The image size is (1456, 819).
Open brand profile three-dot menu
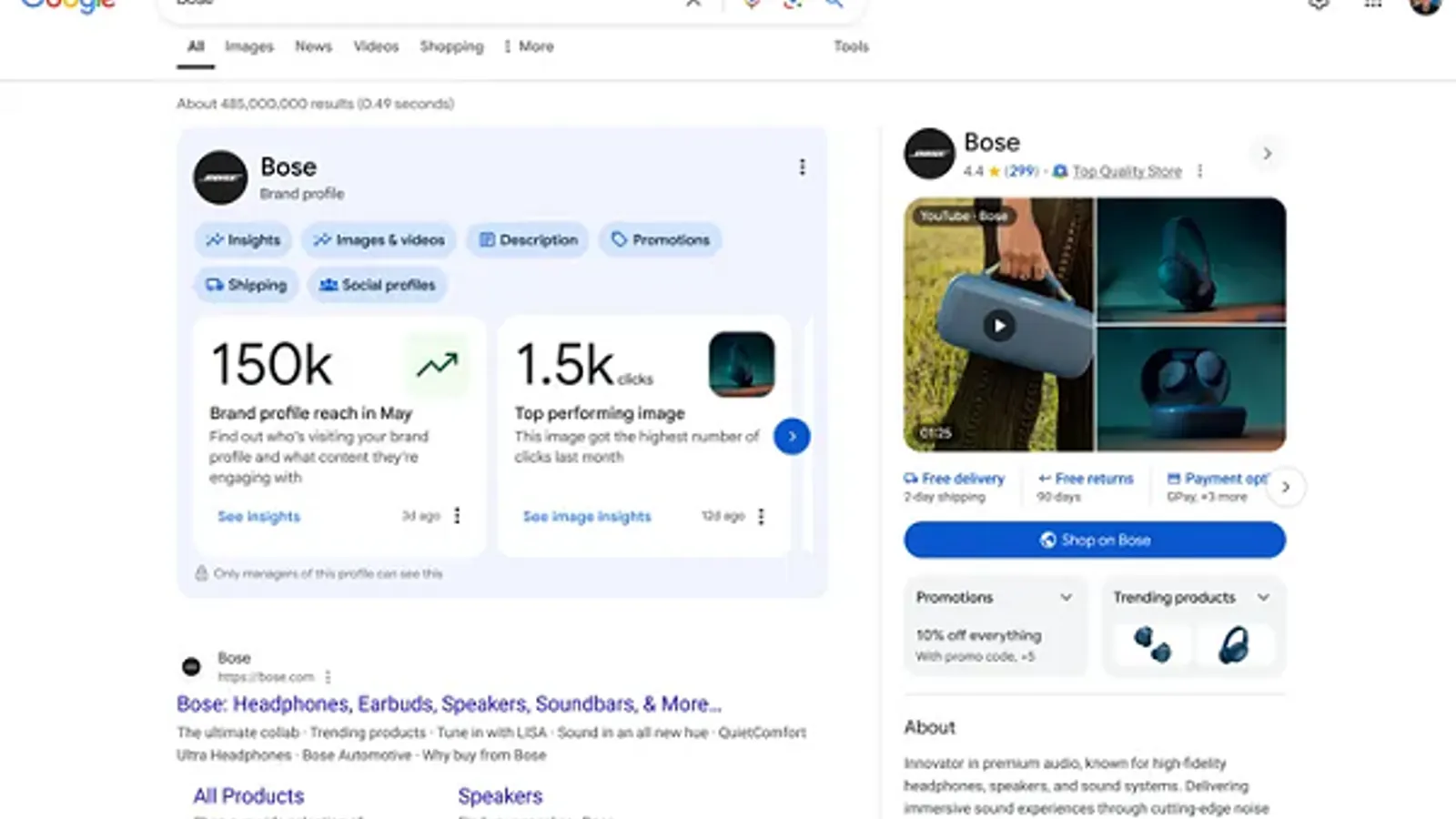click(802, 167)
